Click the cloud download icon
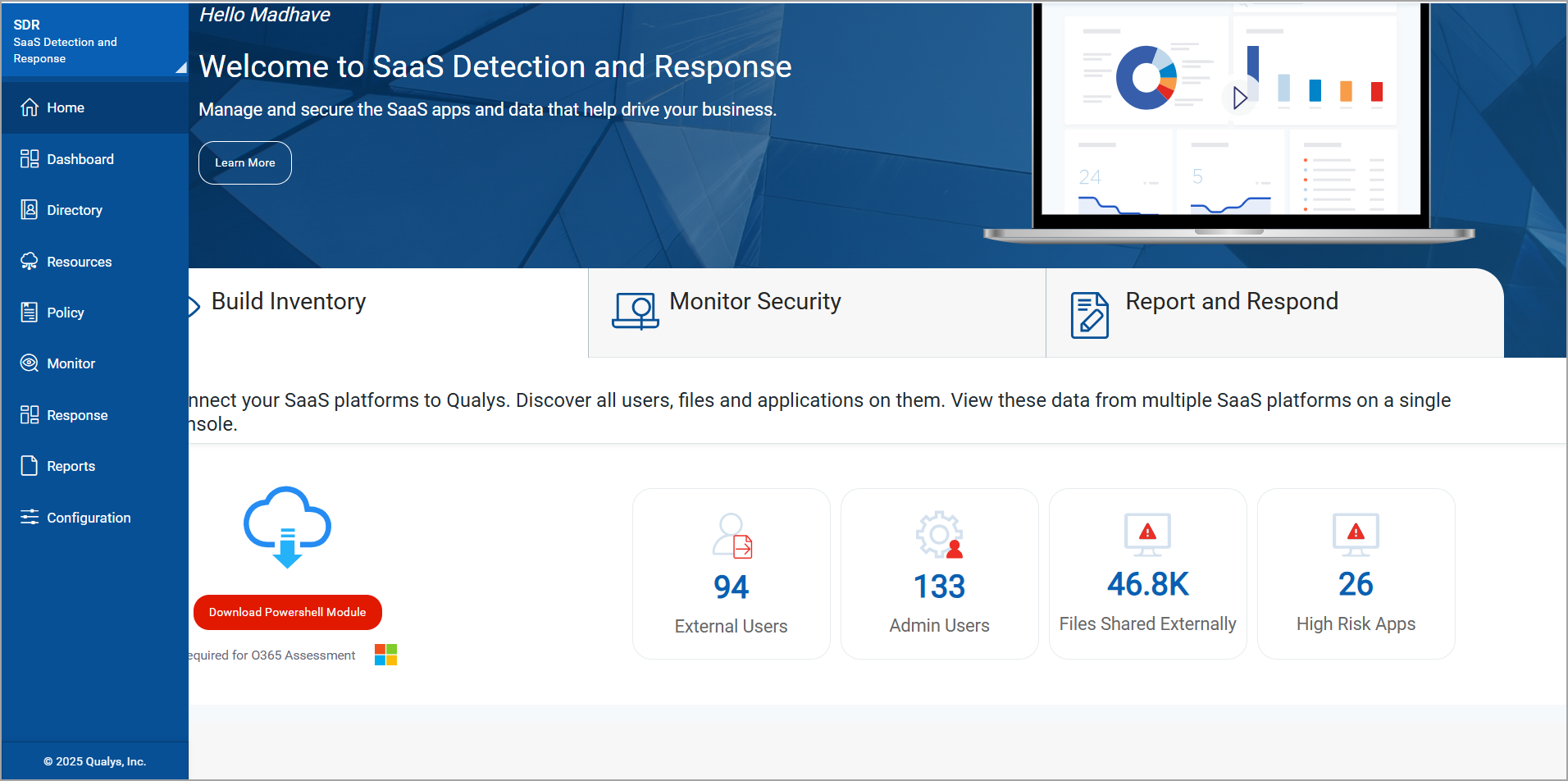Viewport: 1568px width, 781px height. tap(287, 528)
